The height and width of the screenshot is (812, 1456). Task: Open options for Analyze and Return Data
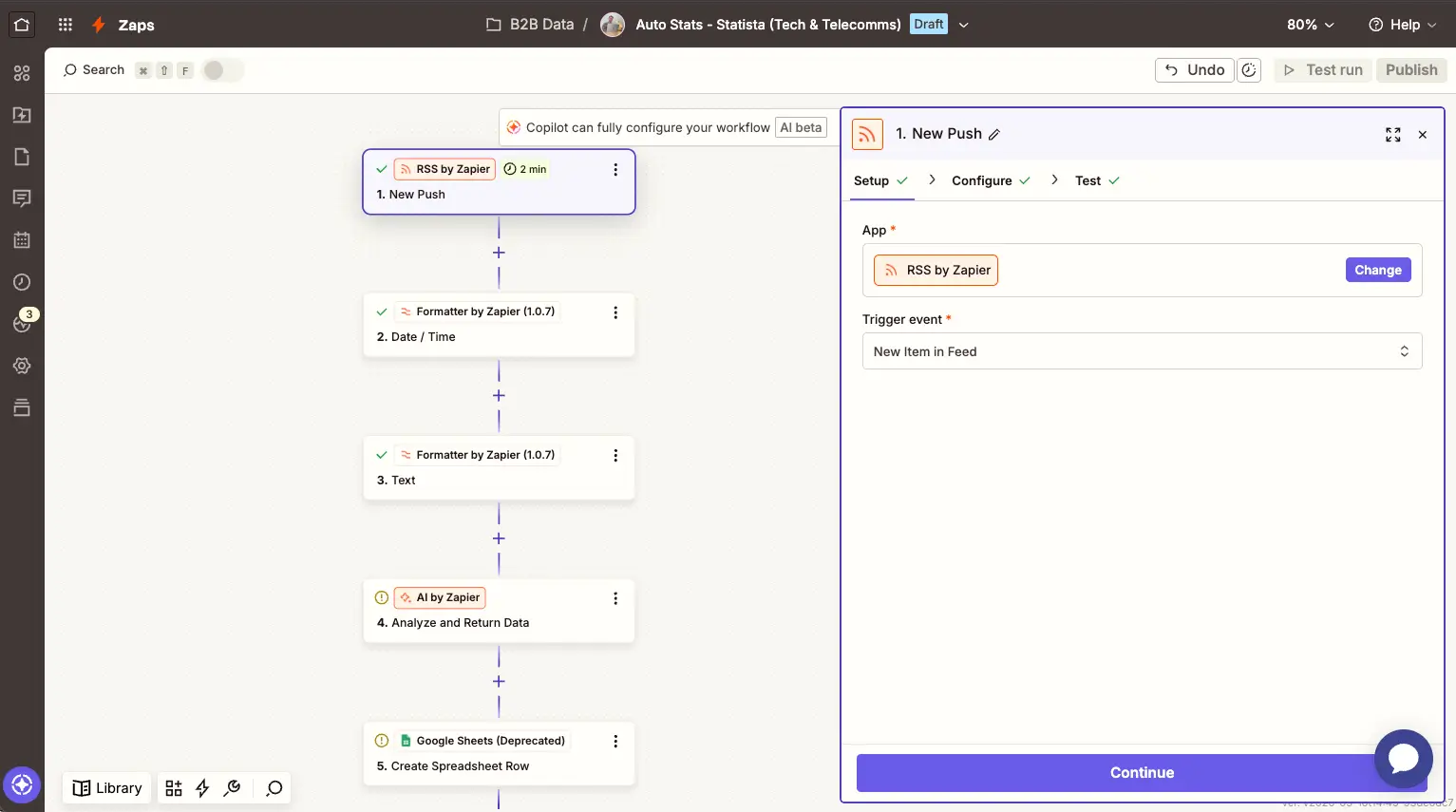[615, 598]
